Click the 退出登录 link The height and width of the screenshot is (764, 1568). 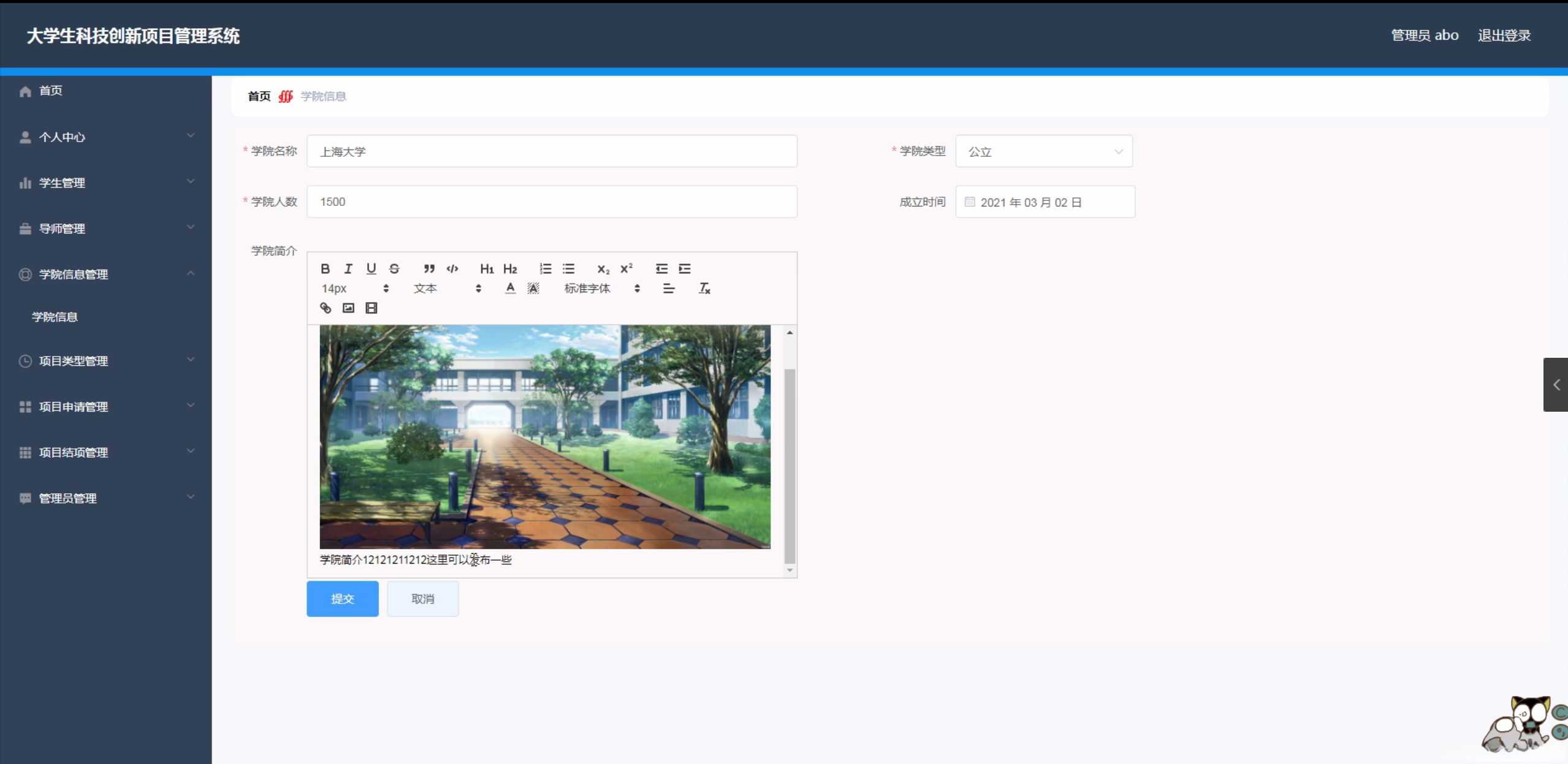tap(1504, 36)
